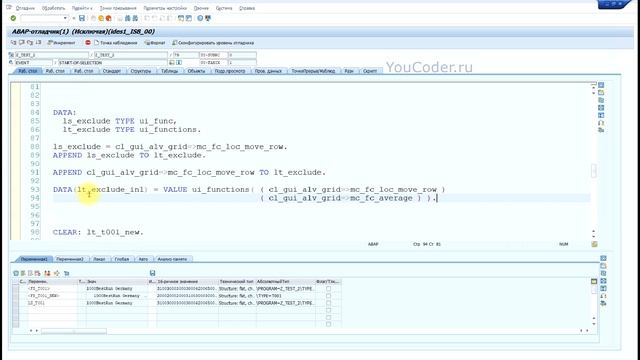Click variable name <FS_T001_NEW>

tap(44, 296)
